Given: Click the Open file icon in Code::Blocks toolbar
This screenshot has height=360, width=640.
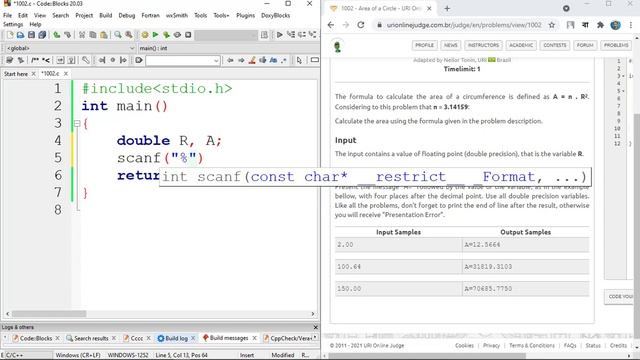Looking at the screenshot, I should tap(20, 35).
